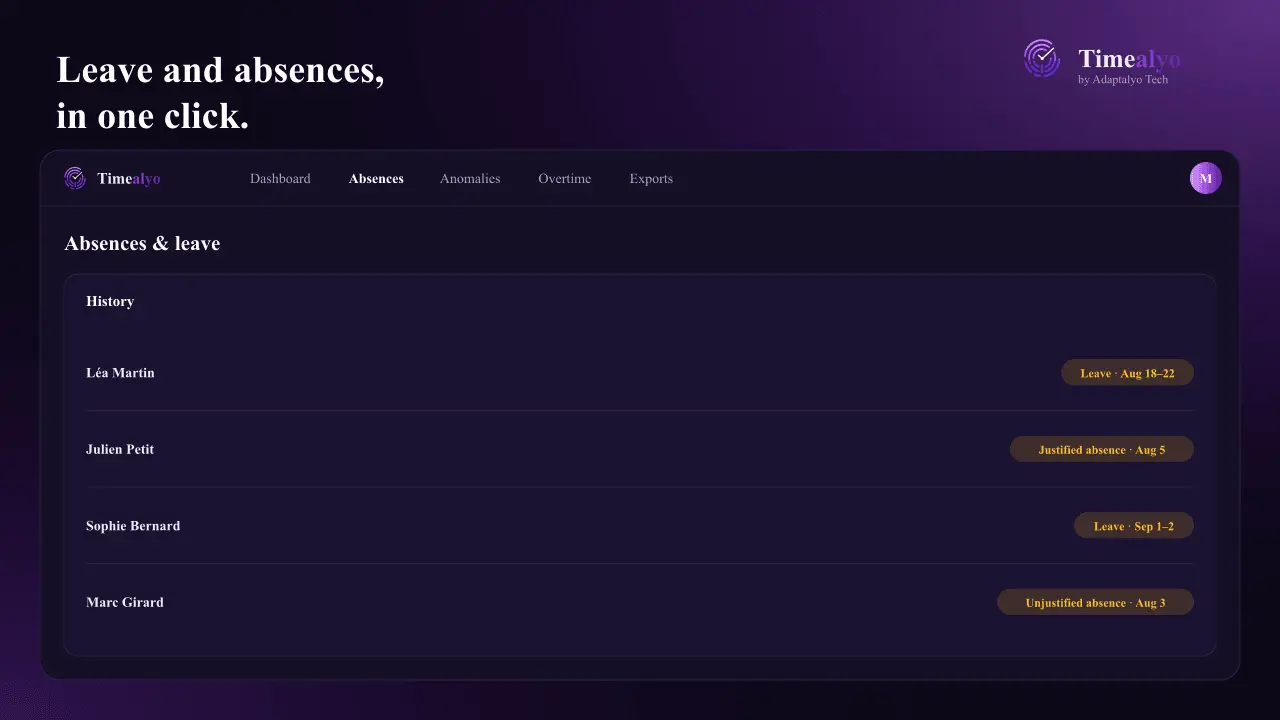This screenshot has width=1280, height=720.
Task: Open the user avatar "M" menu
Action: point(1205,178)
